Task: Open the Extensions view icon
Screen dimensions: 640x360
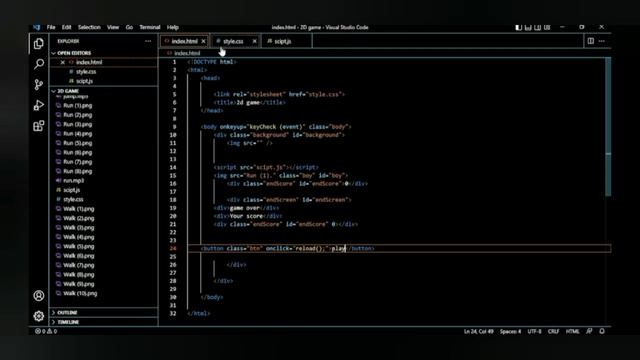Action: pos(39,126)
